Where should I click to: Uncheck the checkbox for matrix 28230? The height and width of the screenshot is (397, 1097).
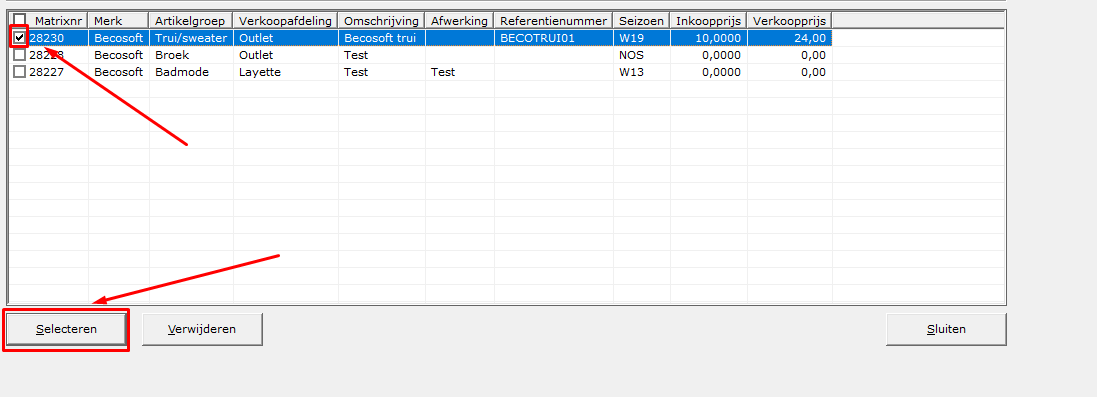(x=20, y=38)
